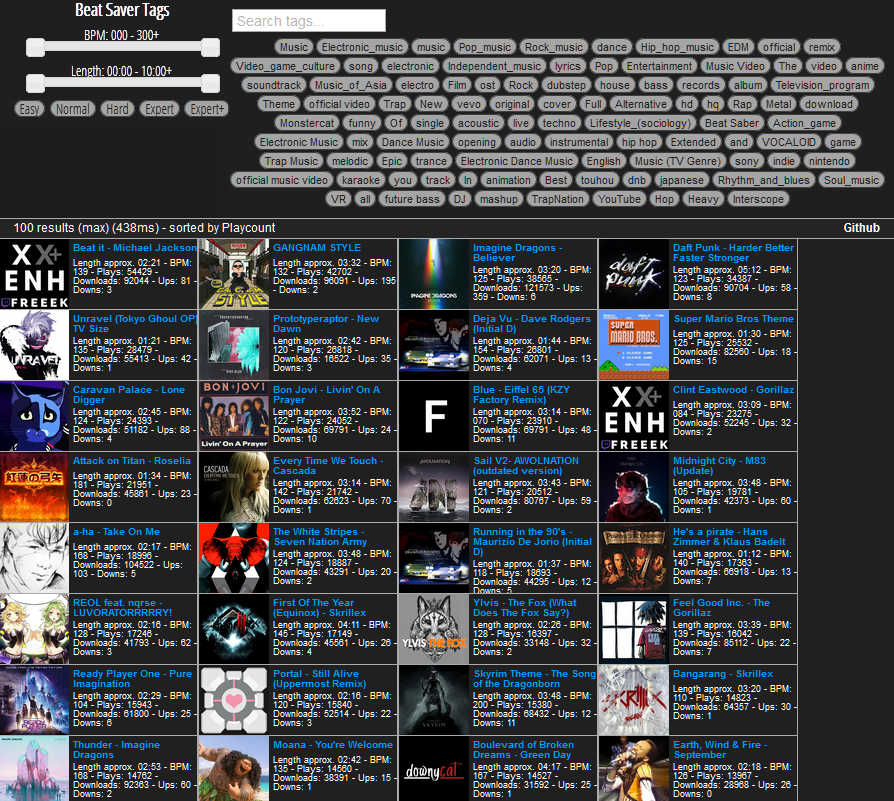
Task: Click the a-ha sketch cover thumbnail
Action: pyautogui.click(x=34, y=558)
